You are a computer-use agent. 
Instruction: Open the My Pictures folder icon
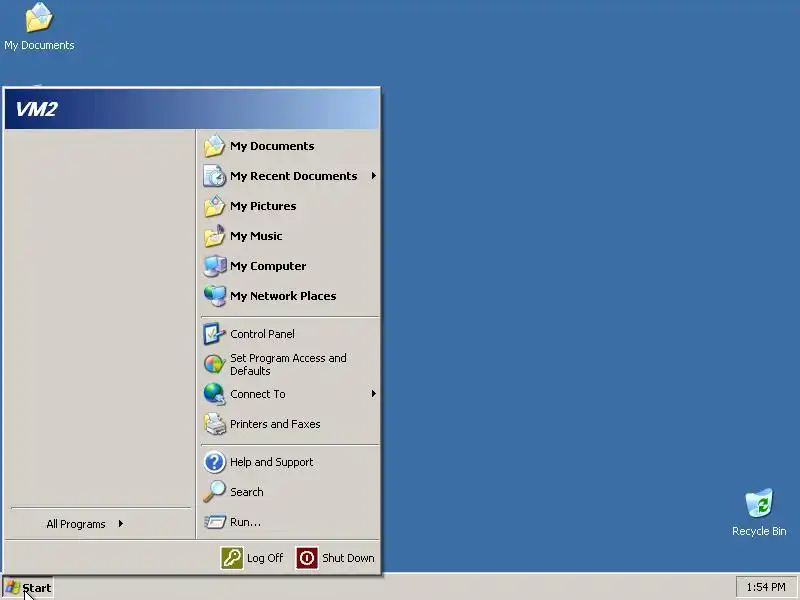click(x=214, y=206)
